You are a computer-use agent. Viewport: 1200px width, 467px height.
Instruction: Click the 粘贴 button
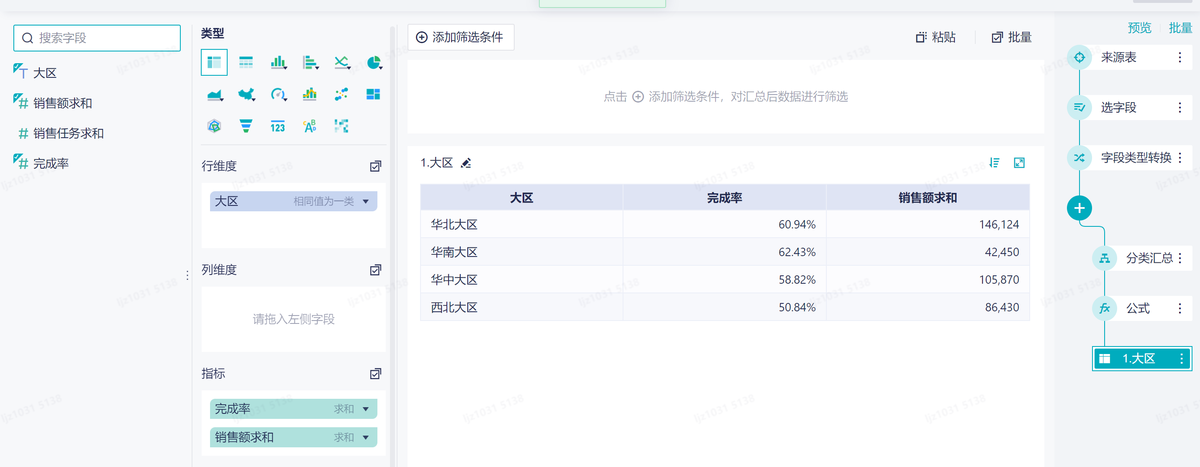(935, 37)
